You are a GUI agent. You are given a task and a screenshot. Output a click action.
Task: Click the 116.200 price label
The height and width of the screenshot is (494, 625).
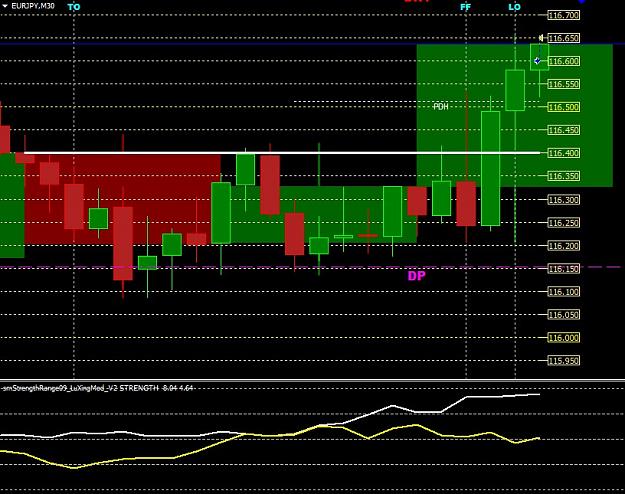pos(564,246)
